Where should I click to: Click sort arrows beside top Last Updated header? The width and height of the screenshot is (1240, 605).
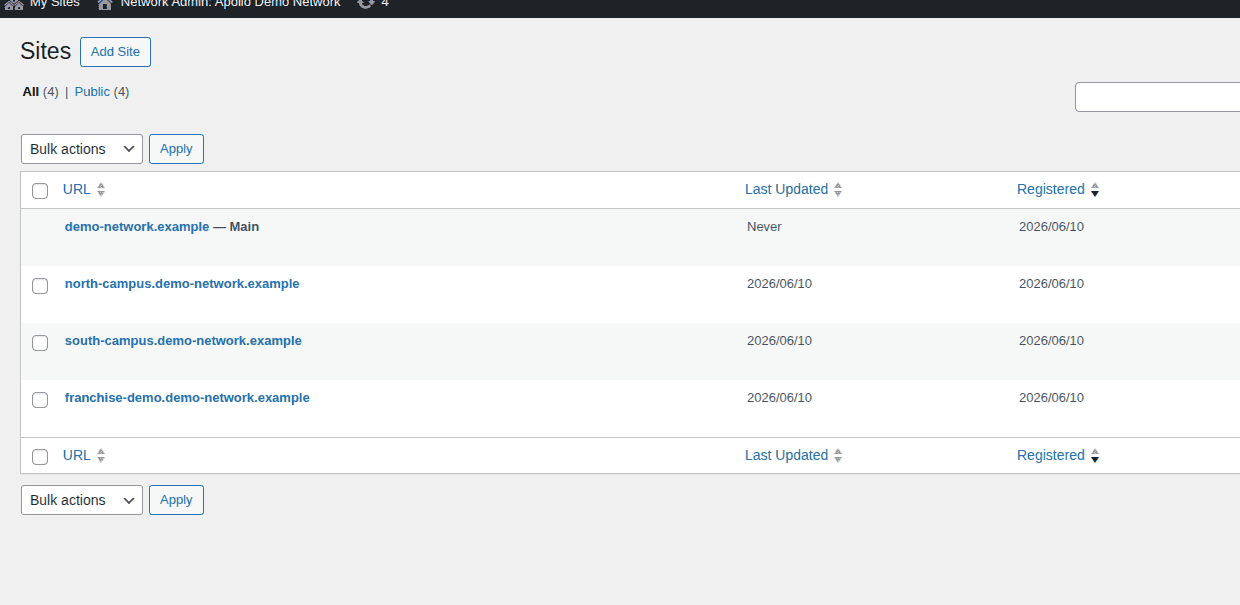point(838,189)
